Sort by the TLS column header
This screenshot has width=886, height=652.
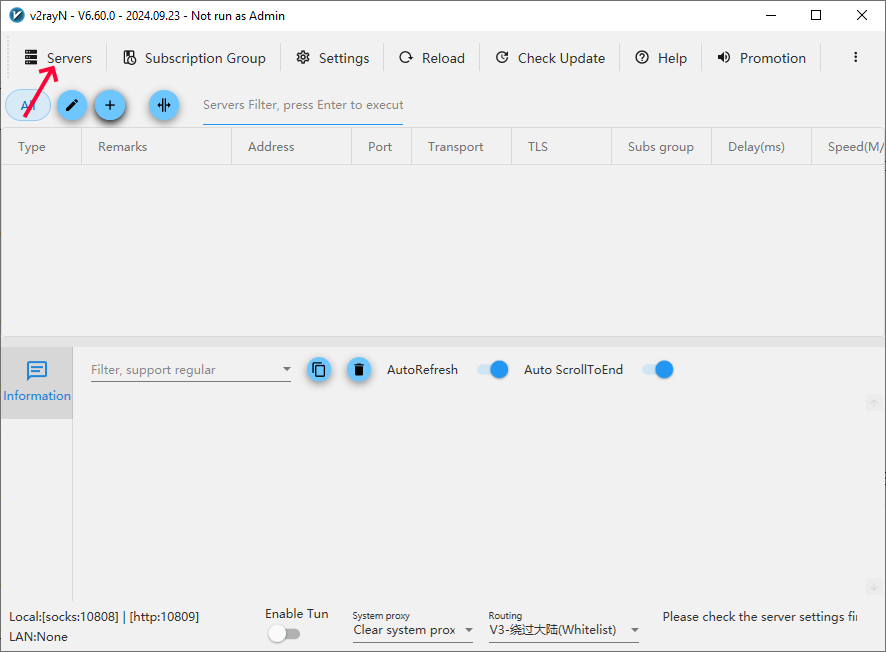[x=561, y=147]
